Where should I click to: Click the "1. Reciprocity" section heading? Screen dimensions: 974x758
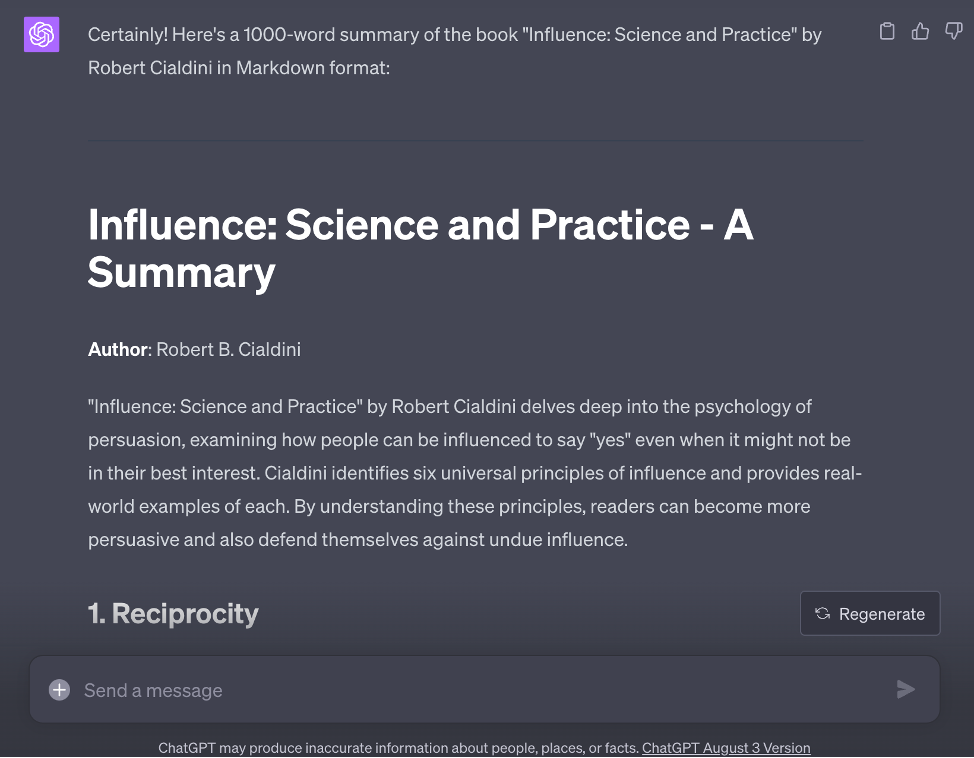point(173,613)
